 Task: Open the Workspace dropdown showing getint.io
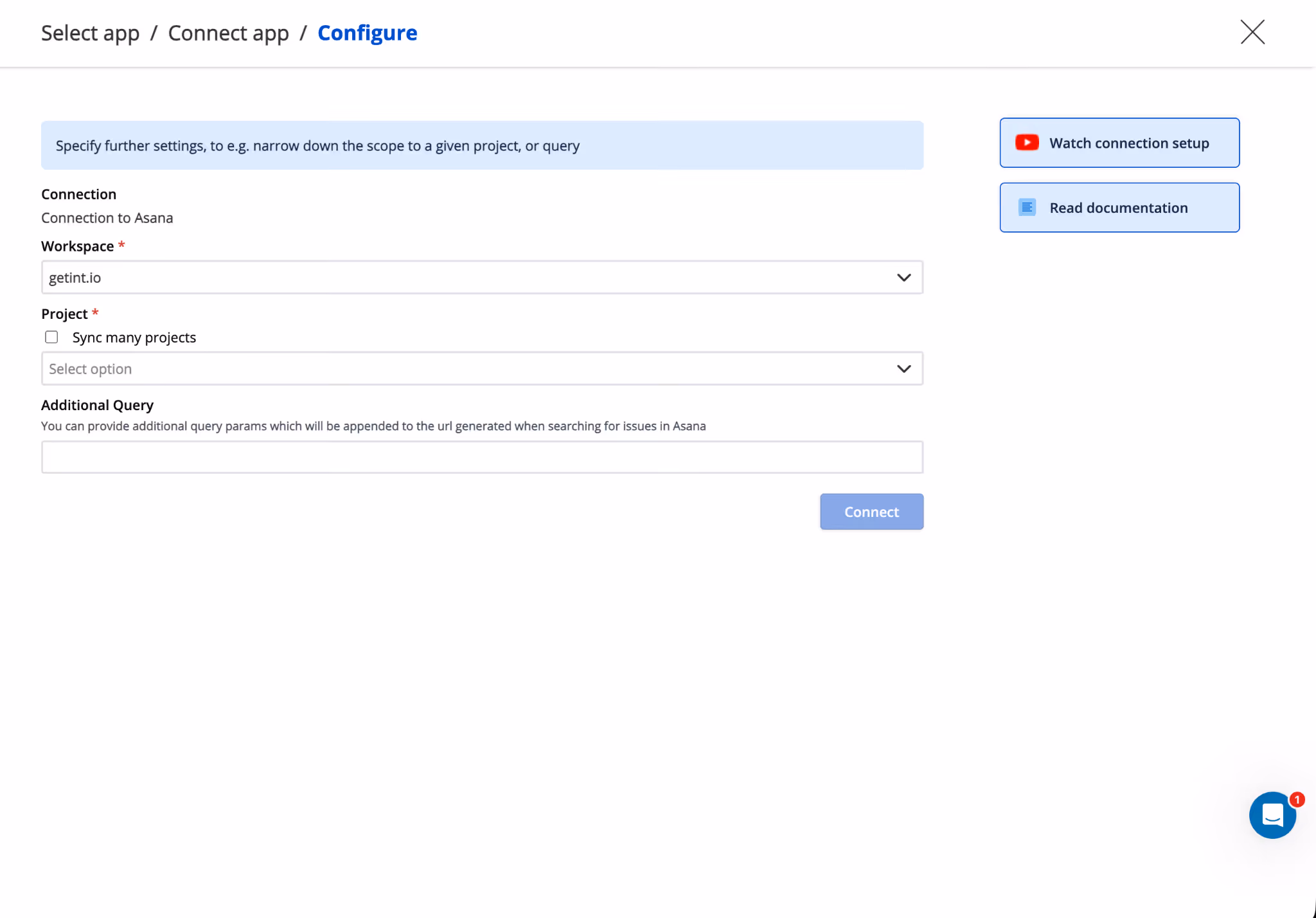click(482, 277)
